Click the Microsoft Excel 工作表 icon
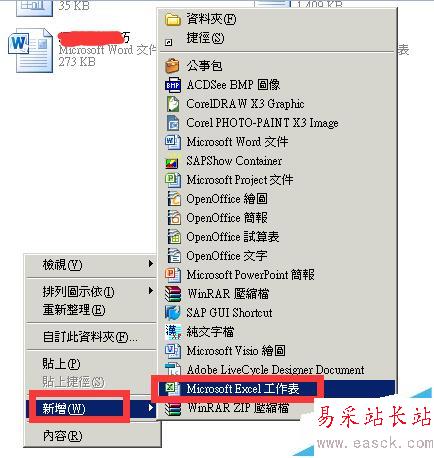Screen dimensions: 434x458 pyautogui.click(x=172, y=389)
